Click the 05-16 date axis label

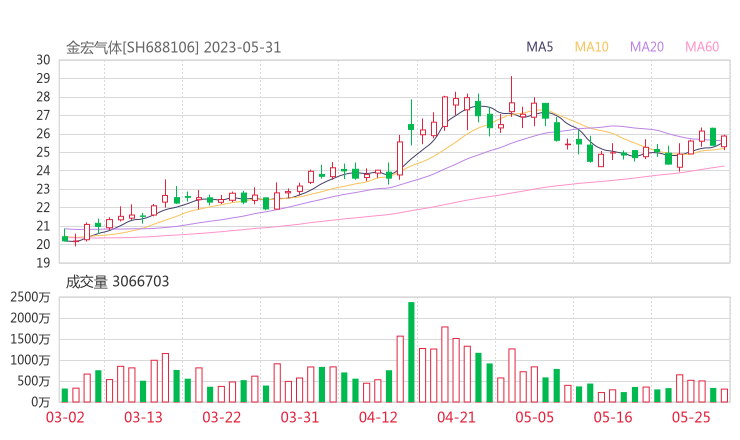(613, 417)
